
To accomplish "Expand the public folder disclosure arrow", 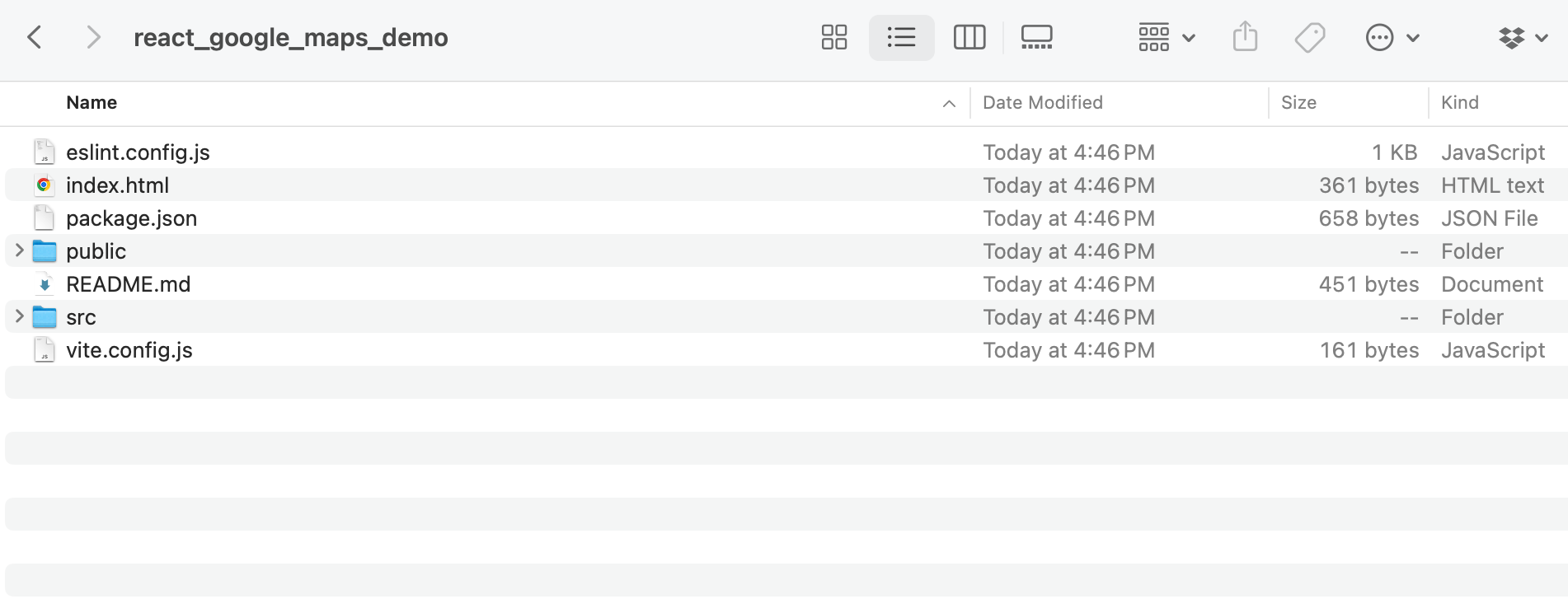I will click(x=19, y=250).
